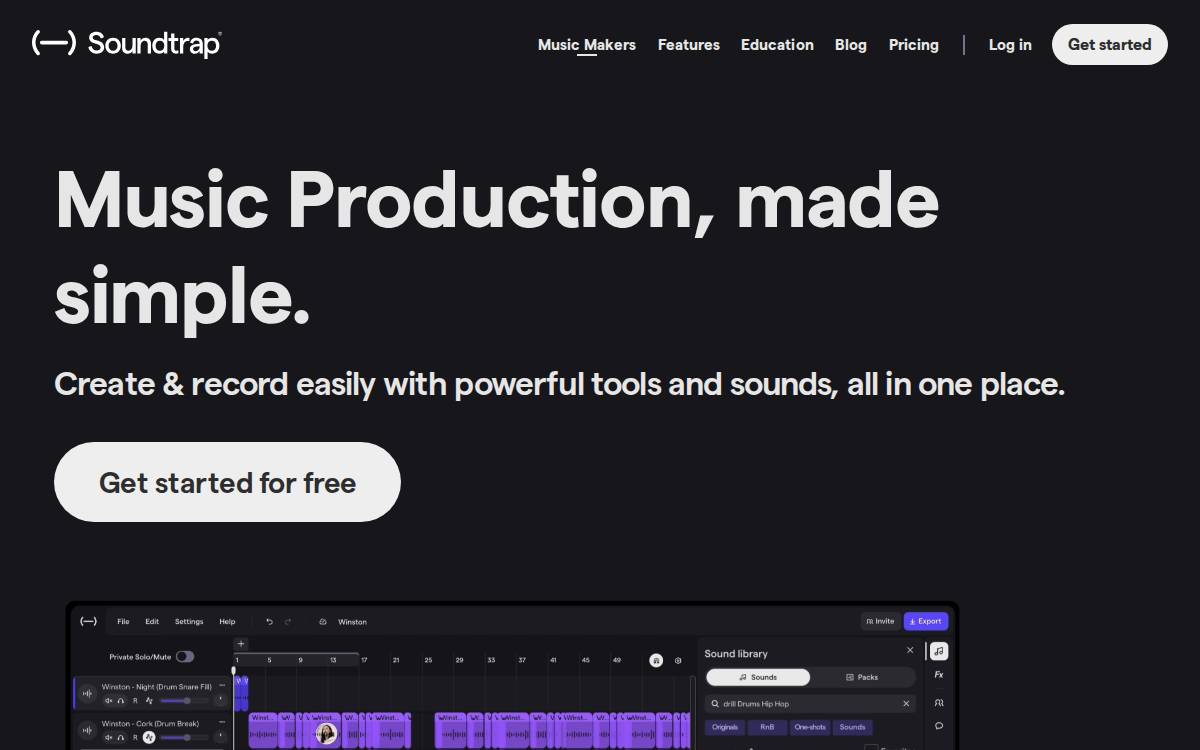Click the undo arrow in the studio toolbar
This screenshot has width=1200, height=750.
269,622
